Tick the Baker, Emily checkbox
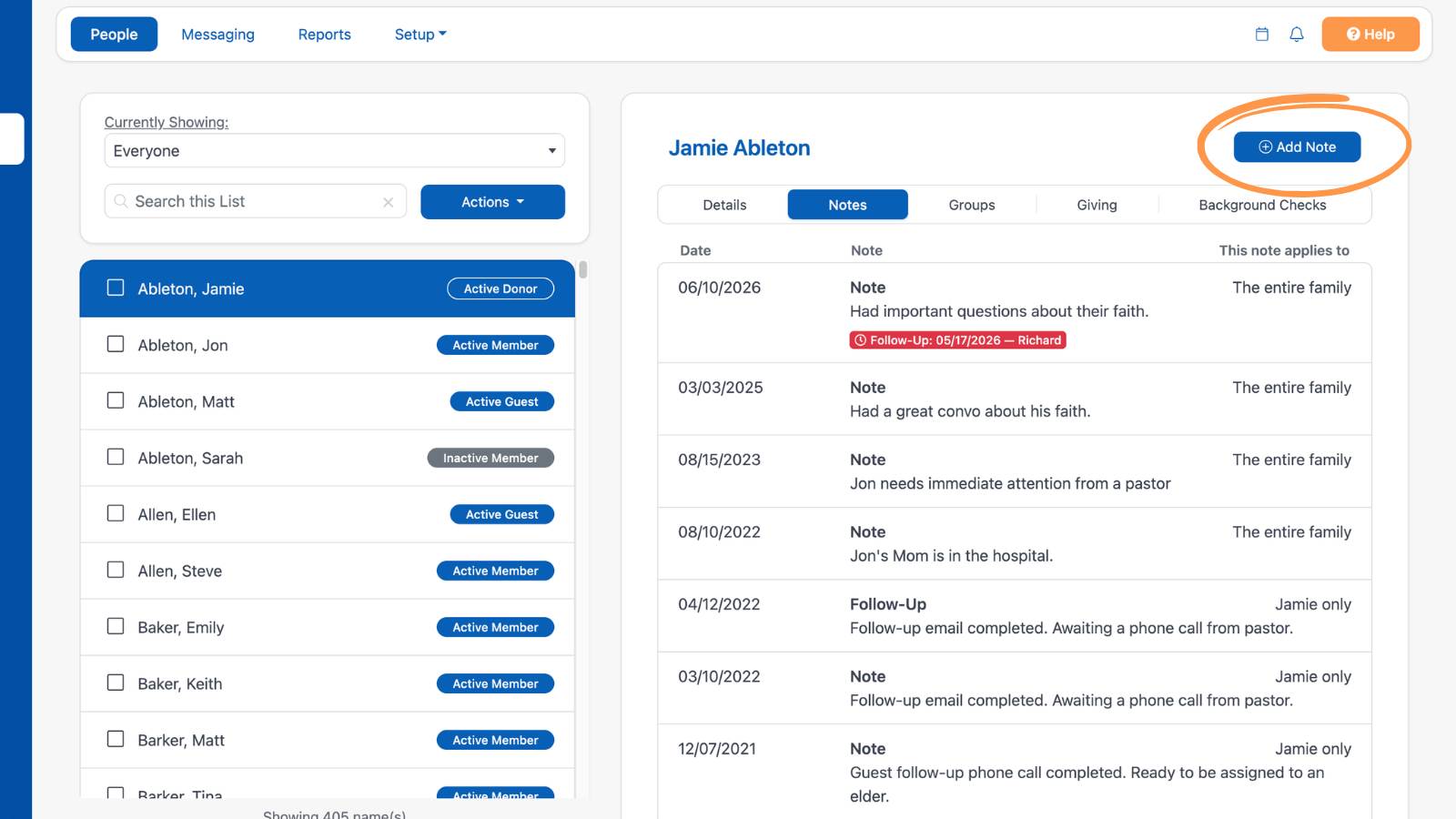The width and height of the screenshot is (1456, 819). [x=116, y=626]
